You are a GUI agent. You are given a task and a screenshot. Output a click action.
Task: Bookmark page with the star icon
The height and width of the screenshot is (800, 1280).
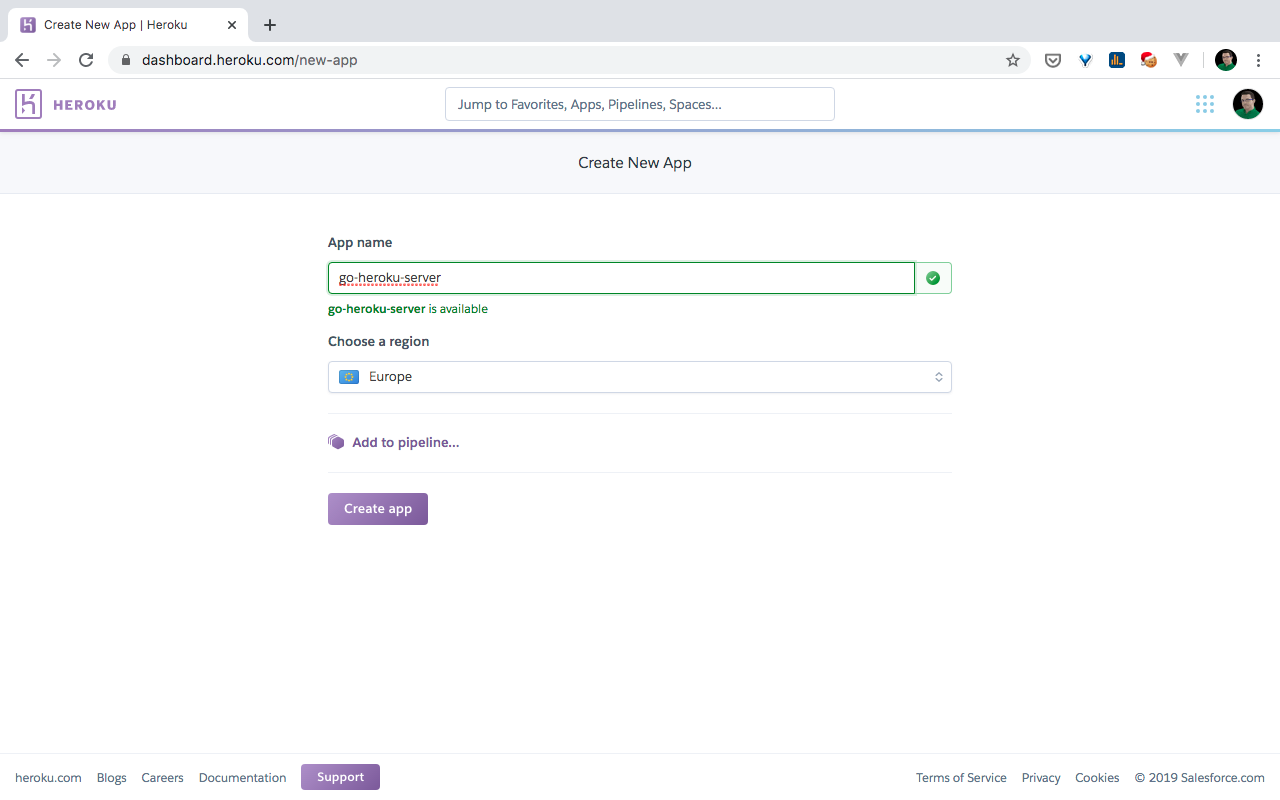point(1013,60)
